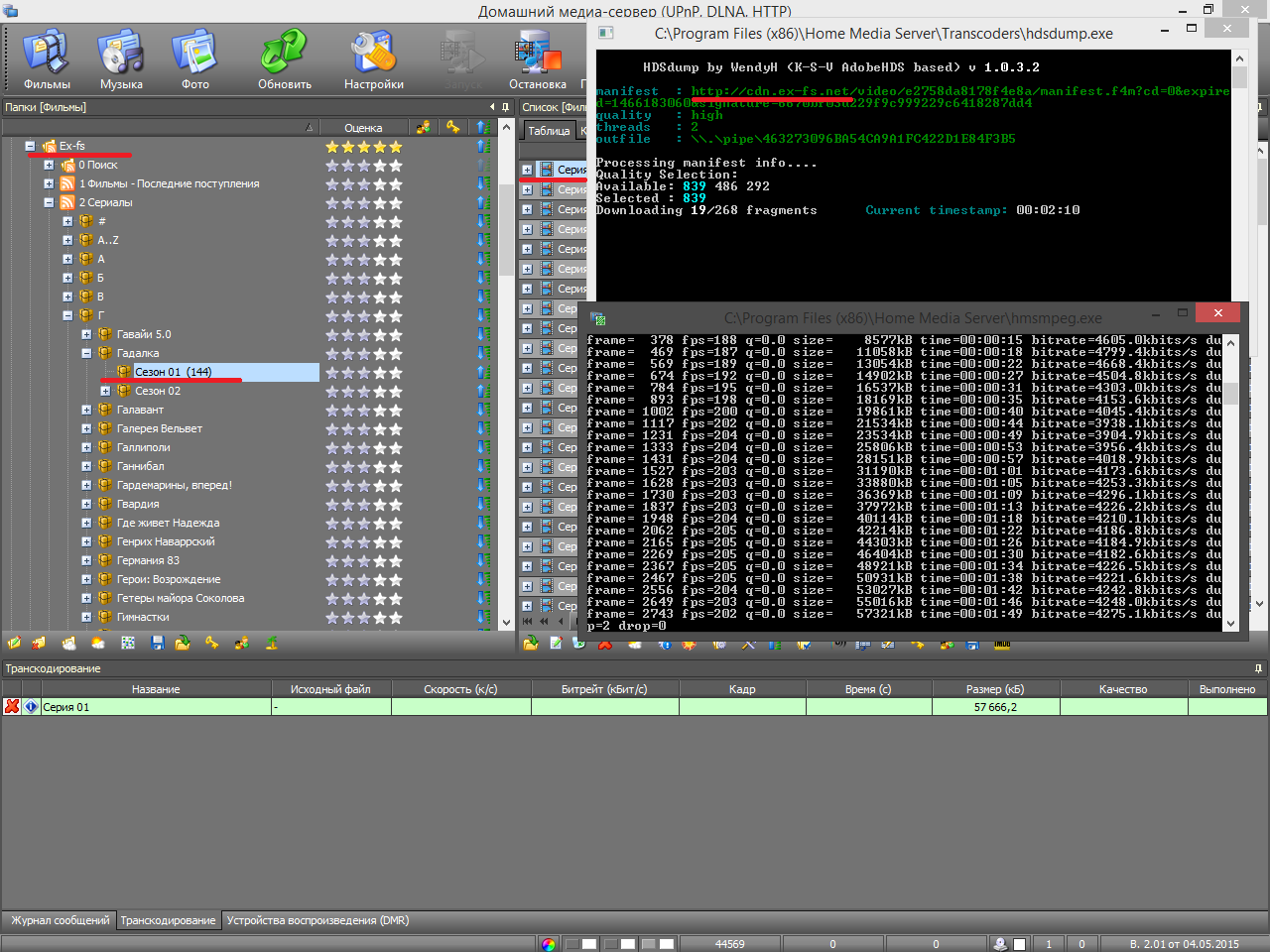Open the Музыка (Music) section

[121, 59]
